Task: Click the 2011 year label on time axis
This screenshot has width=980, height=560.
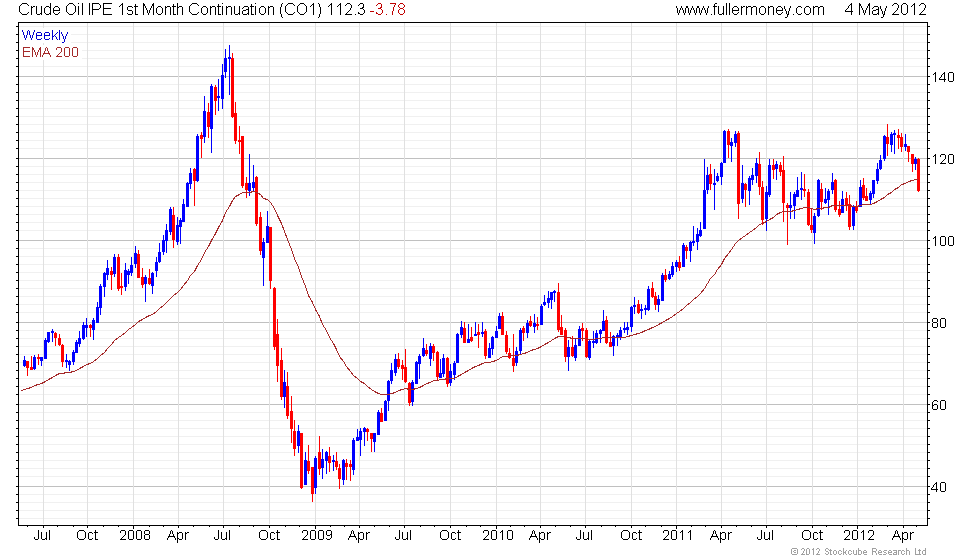Action: click(678, 536)
